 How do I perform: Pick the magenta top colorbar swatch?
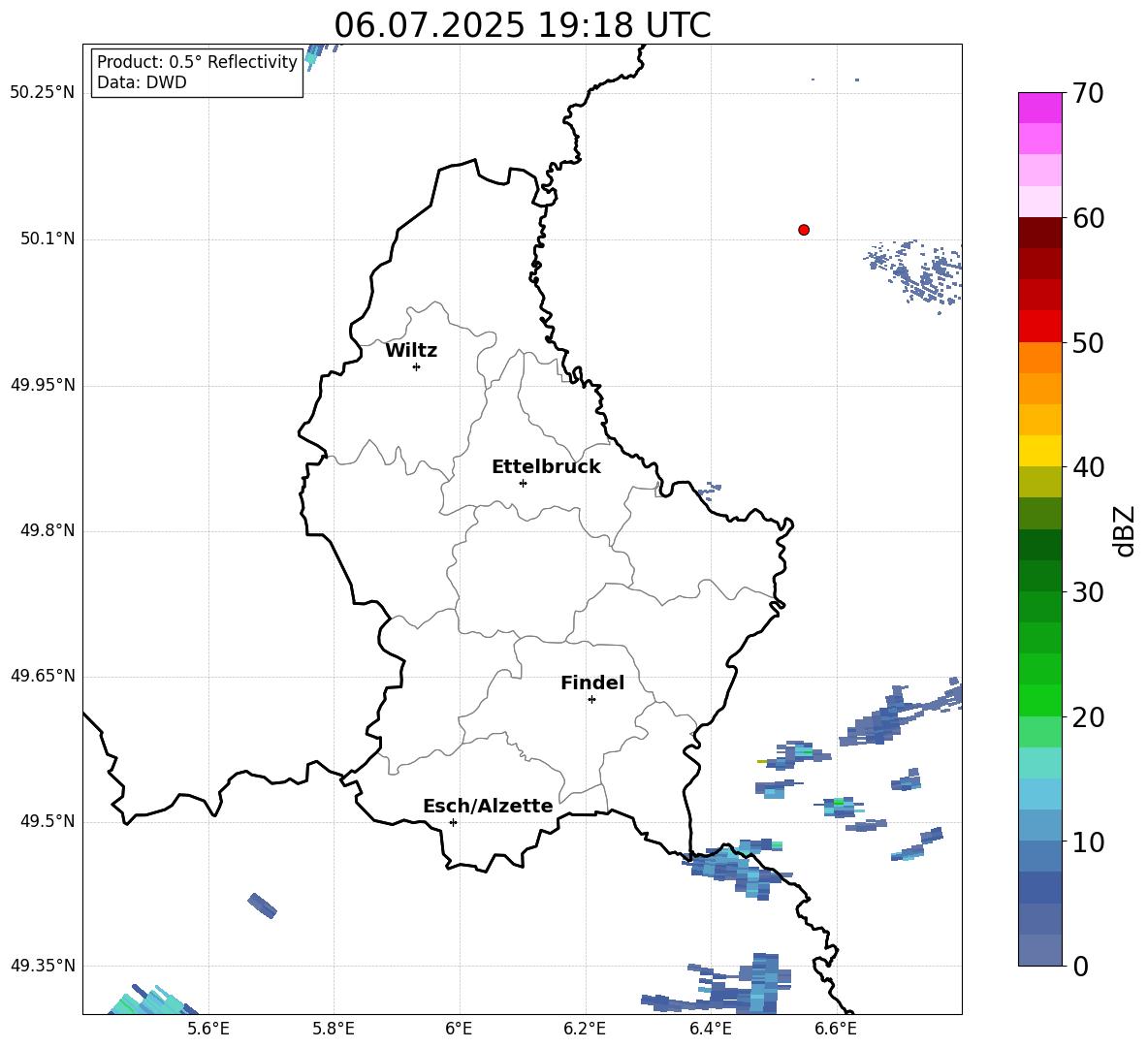click(1039, 108)
